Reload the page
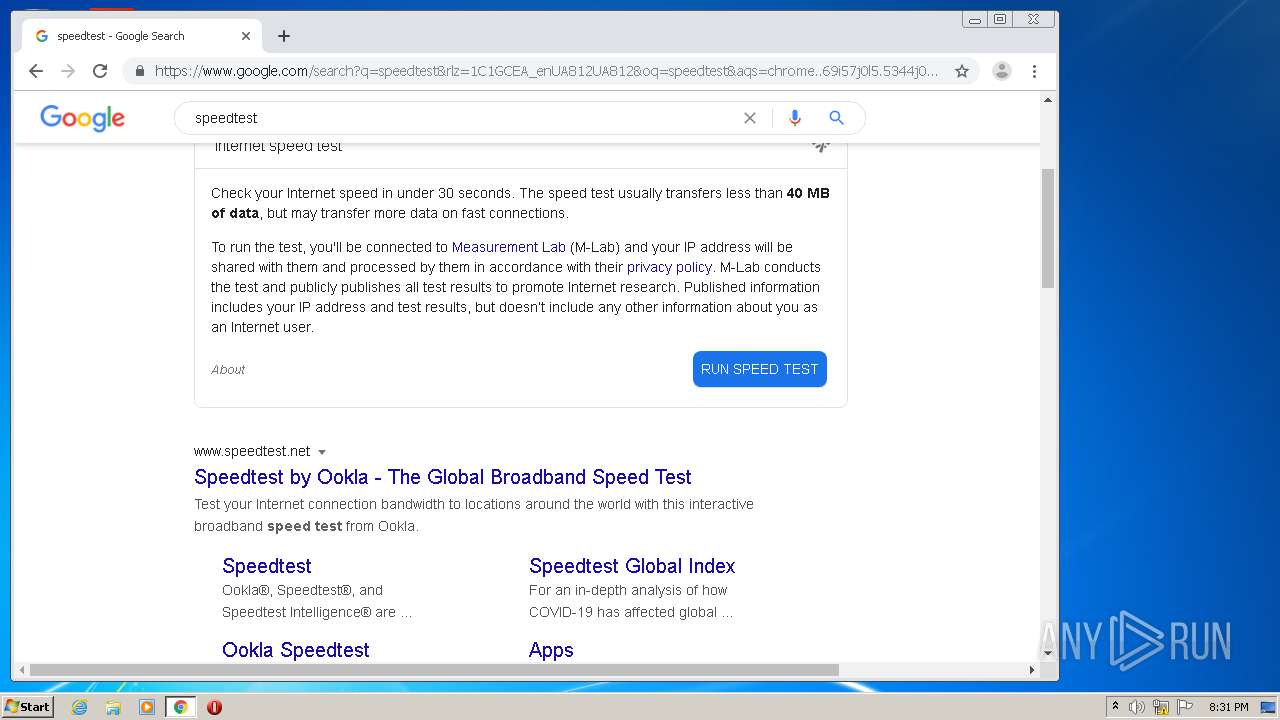This screenshot has width=1280, height=720. coord(100,71)
